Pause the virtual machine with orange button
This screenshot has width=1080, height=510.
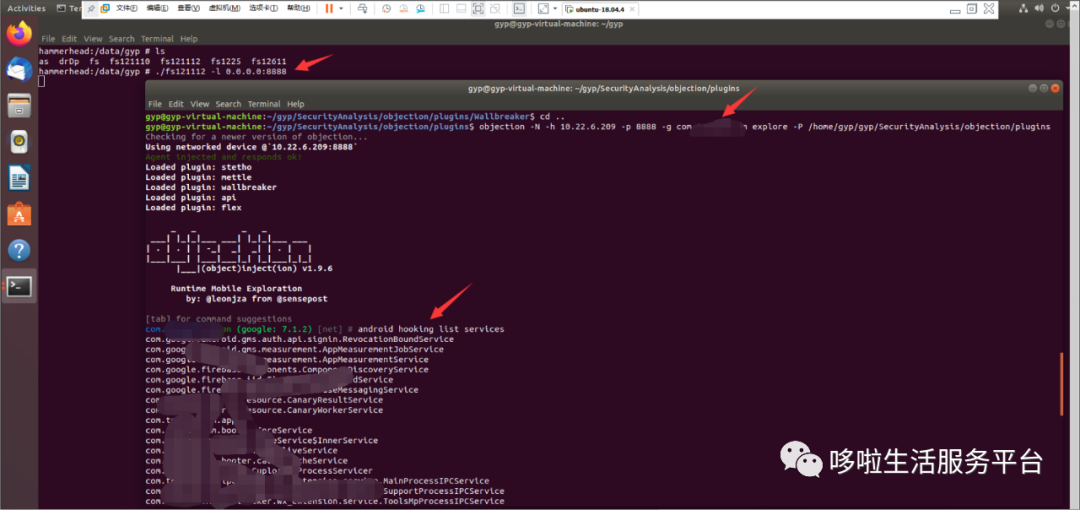[329, 9]
